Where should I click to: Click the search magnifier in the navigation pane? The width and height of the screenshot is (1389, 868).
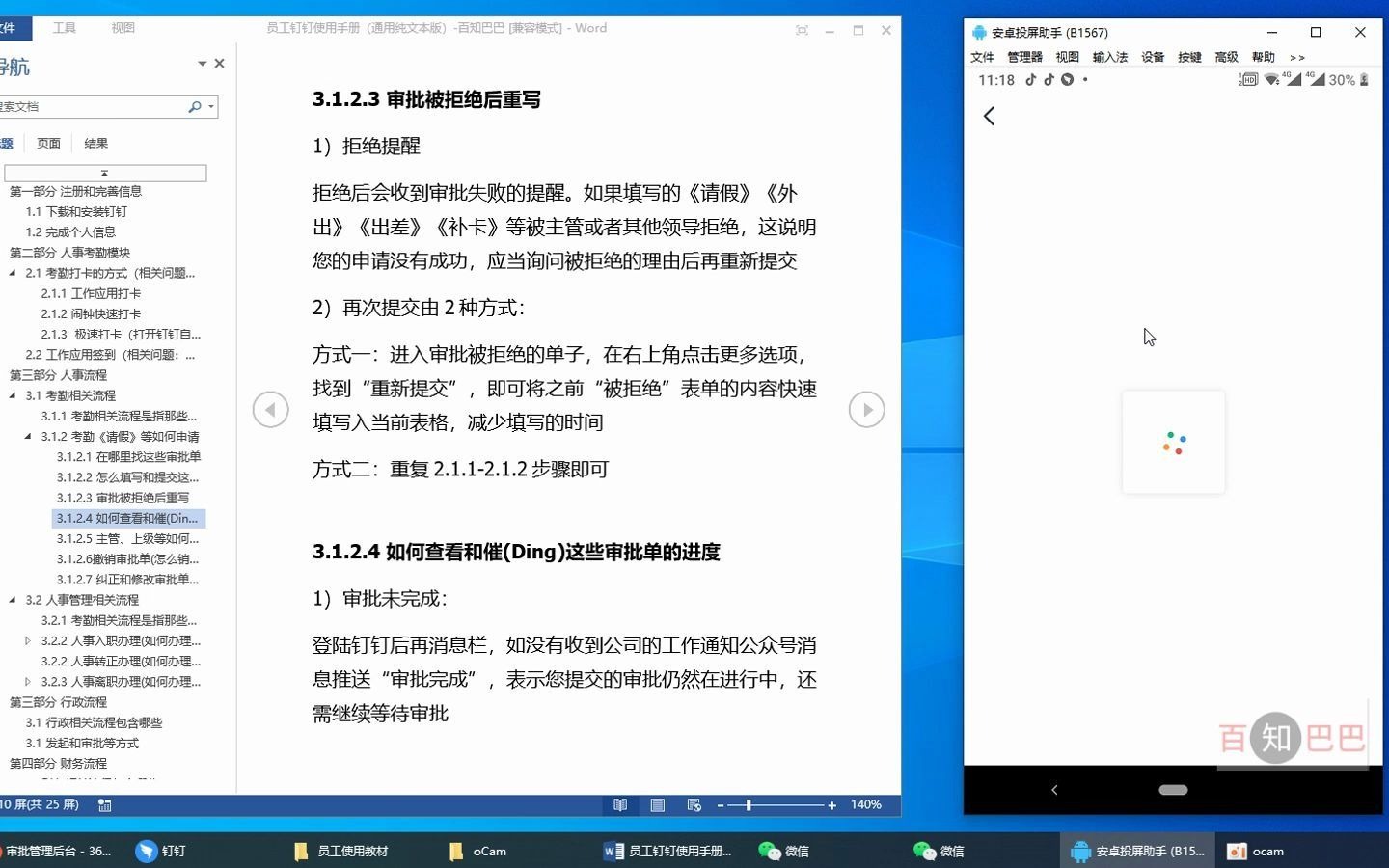(195, 106)
